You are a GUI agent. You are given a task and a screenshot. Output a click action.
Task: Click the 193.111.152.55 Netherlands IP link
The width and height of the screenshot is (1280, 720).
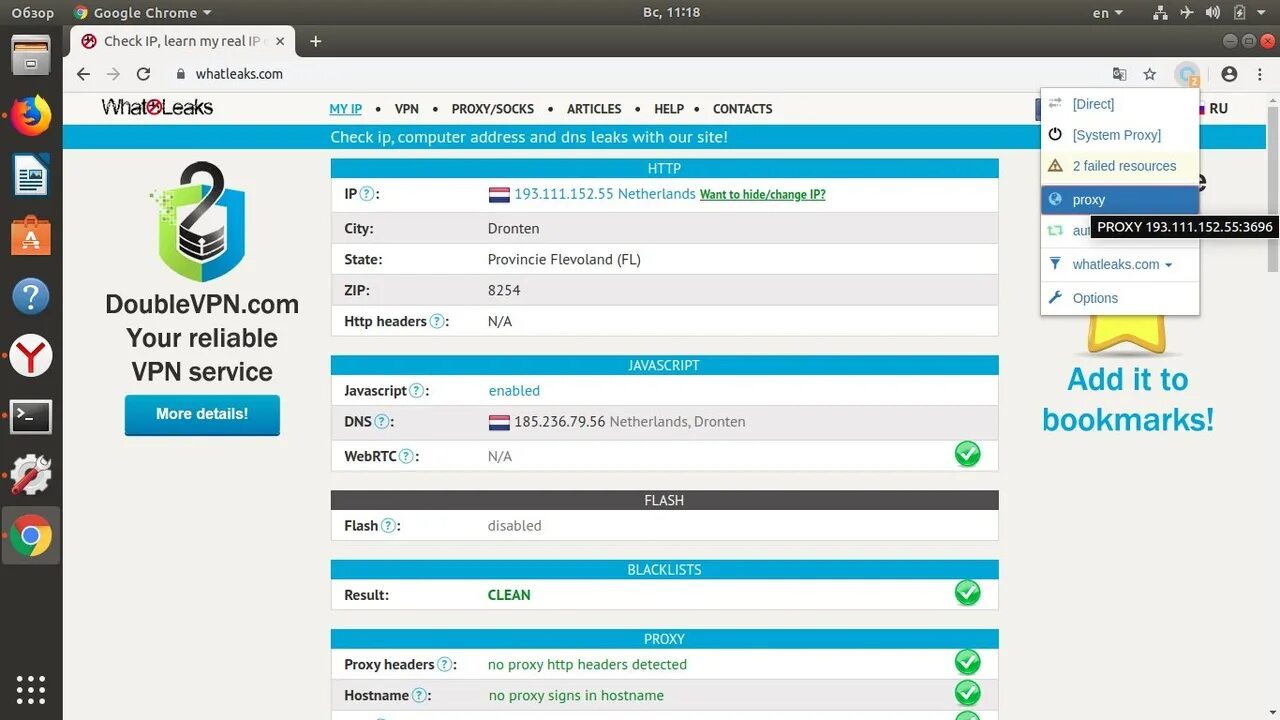pos(604,194)
